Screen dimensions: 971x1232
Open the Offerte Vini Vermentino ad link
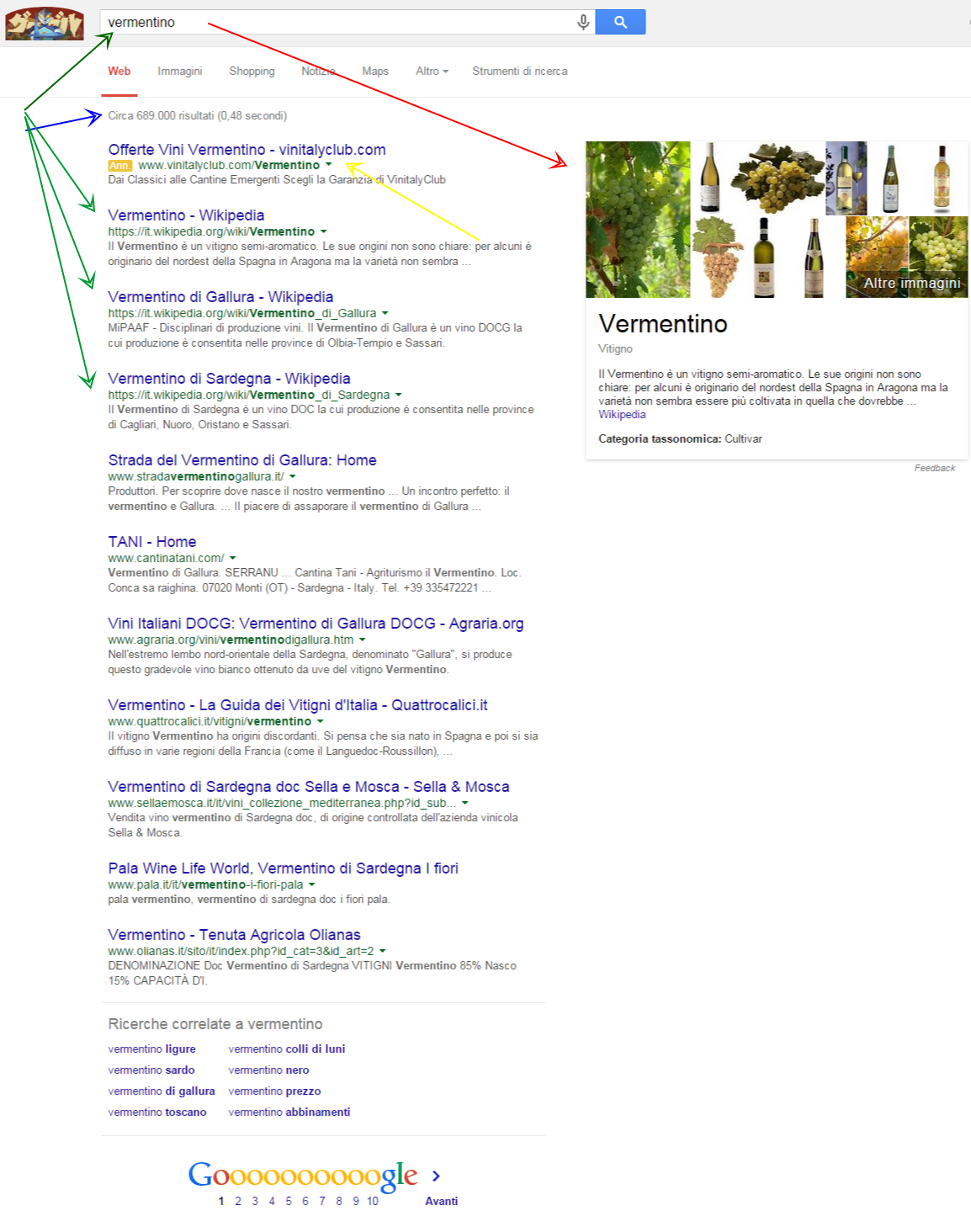(247, 150)
